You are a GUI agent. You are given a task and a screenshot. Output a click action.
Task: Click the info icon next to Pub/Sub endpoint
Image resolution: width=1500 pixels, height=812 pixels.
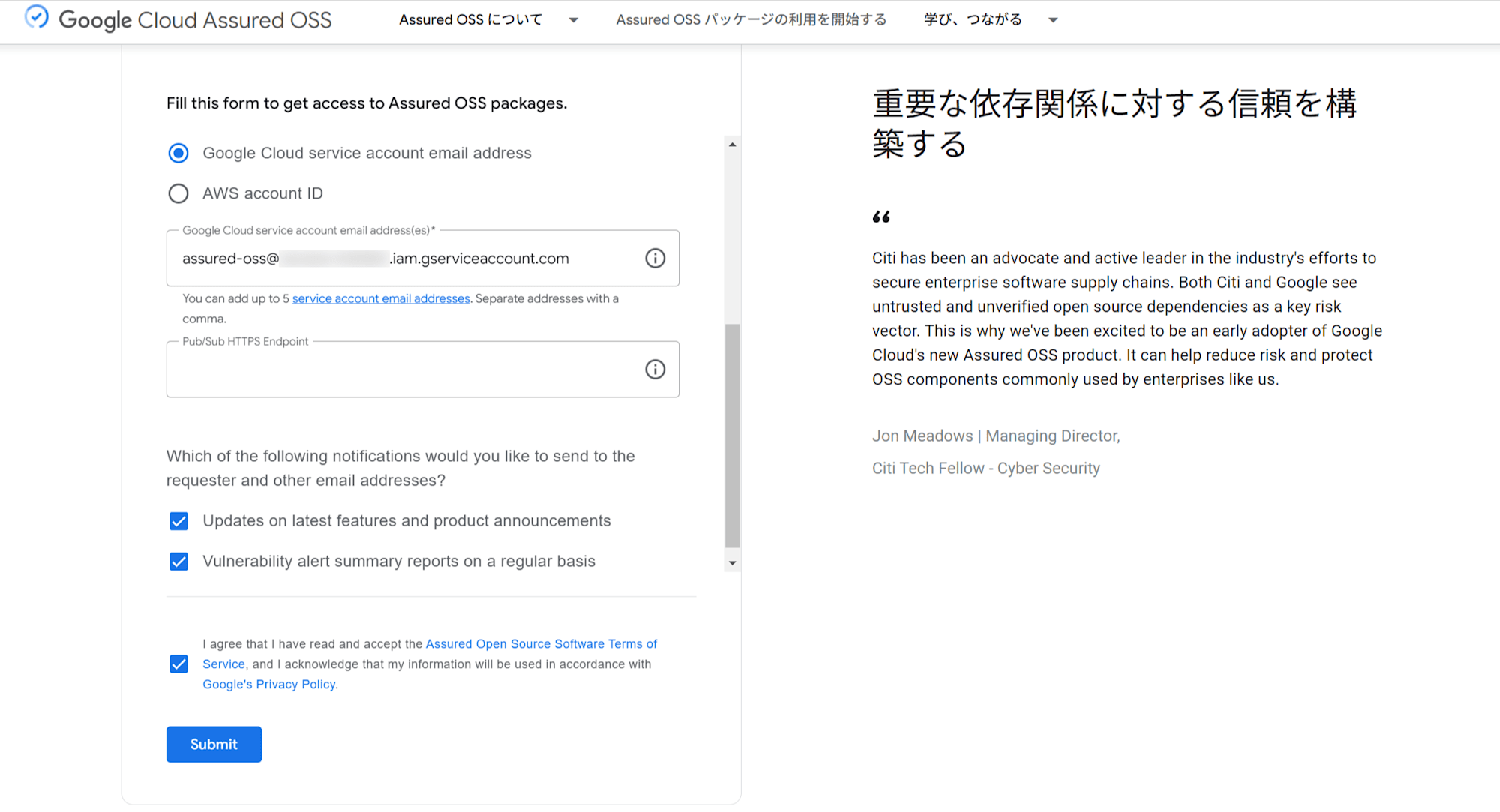[x=653, y=369]
